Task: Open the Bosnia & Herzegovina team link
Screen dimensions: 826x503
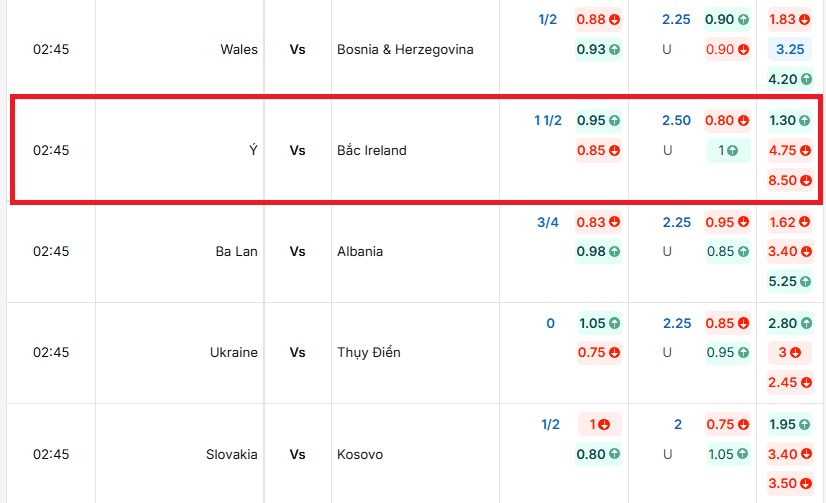Action: (405, 49)
